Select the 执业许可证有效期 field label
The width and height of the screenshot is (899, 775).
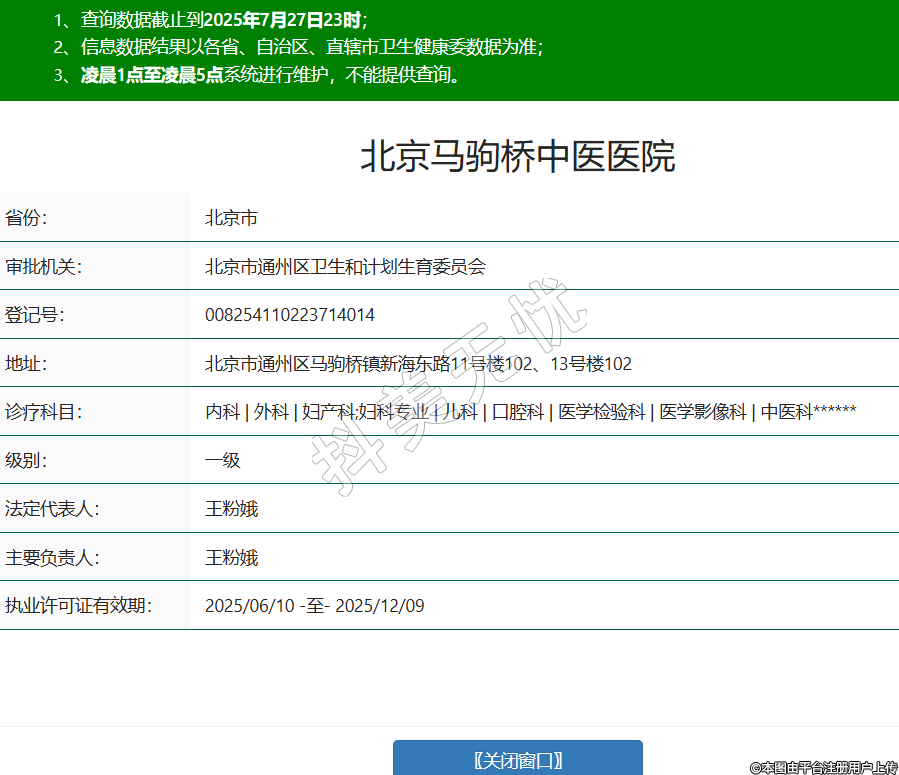(x=78, y=606)
